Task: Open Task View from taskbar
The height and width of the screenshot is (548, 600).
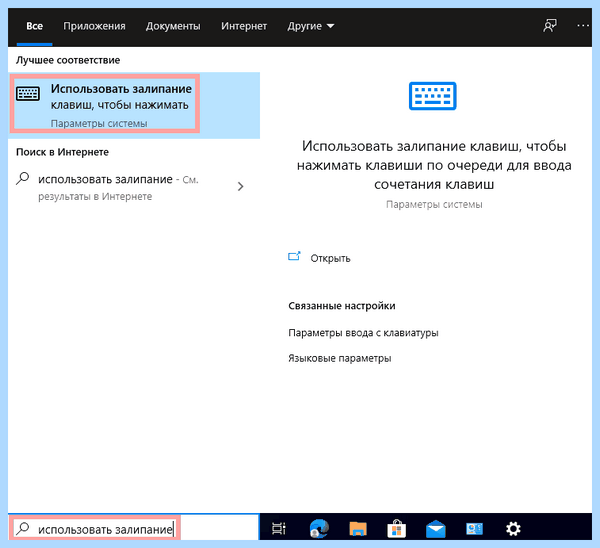Action: tap(279, 529)
